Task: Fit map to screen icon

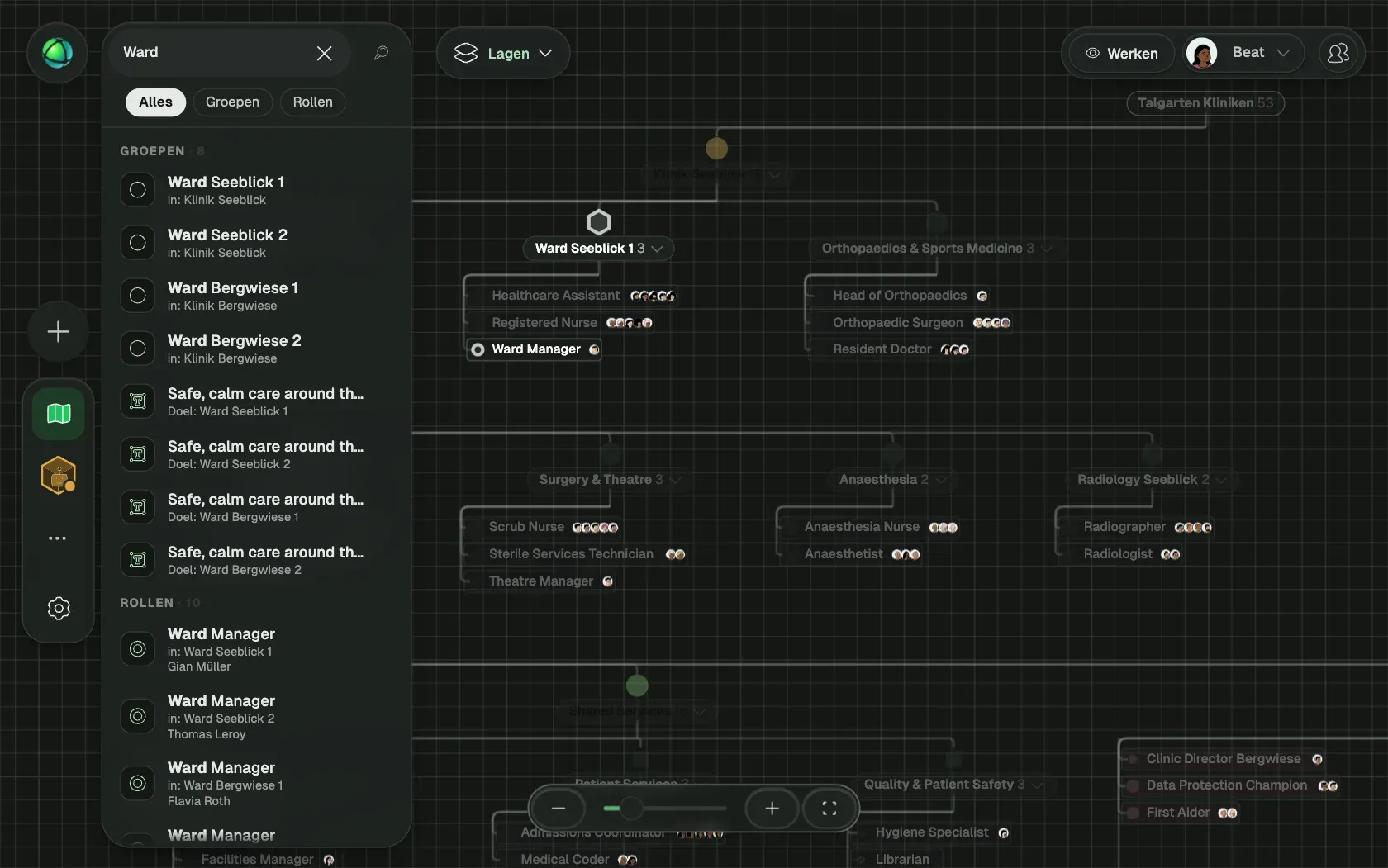Action: point(829,809)
